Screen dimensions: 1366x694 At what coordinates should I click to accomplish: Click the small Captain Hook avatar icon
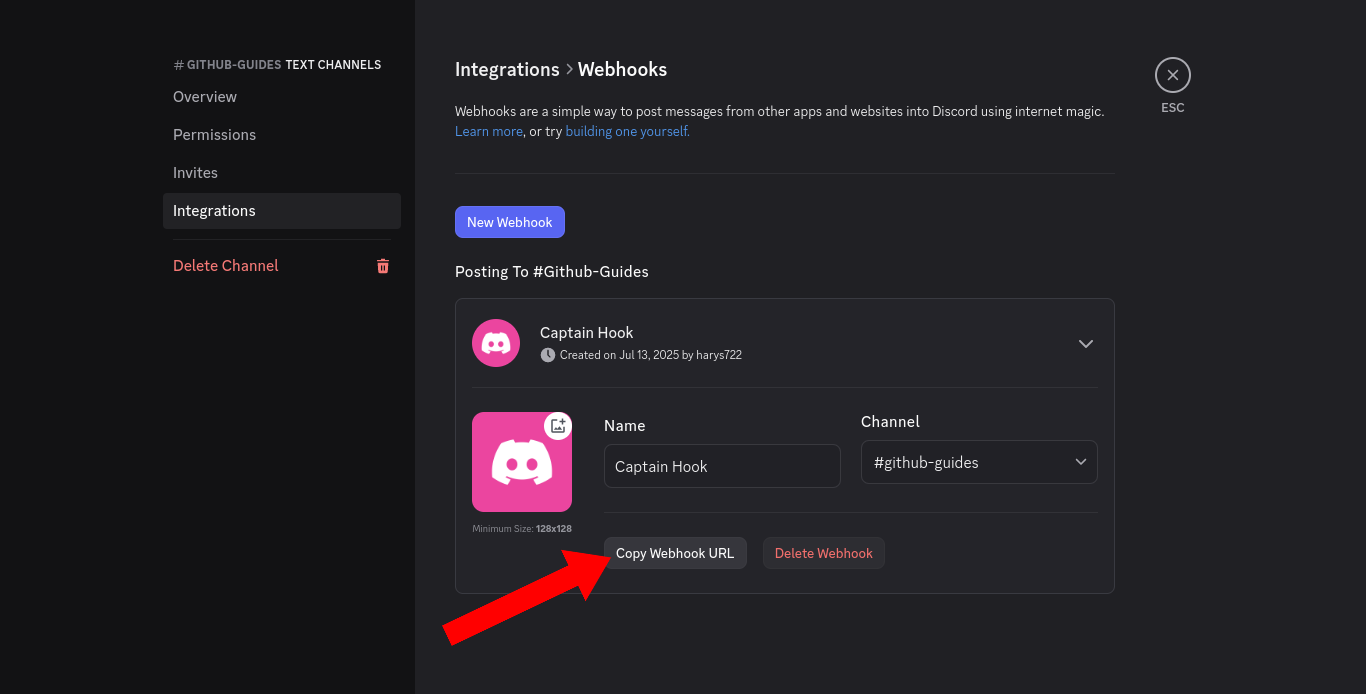click(496, 343)
